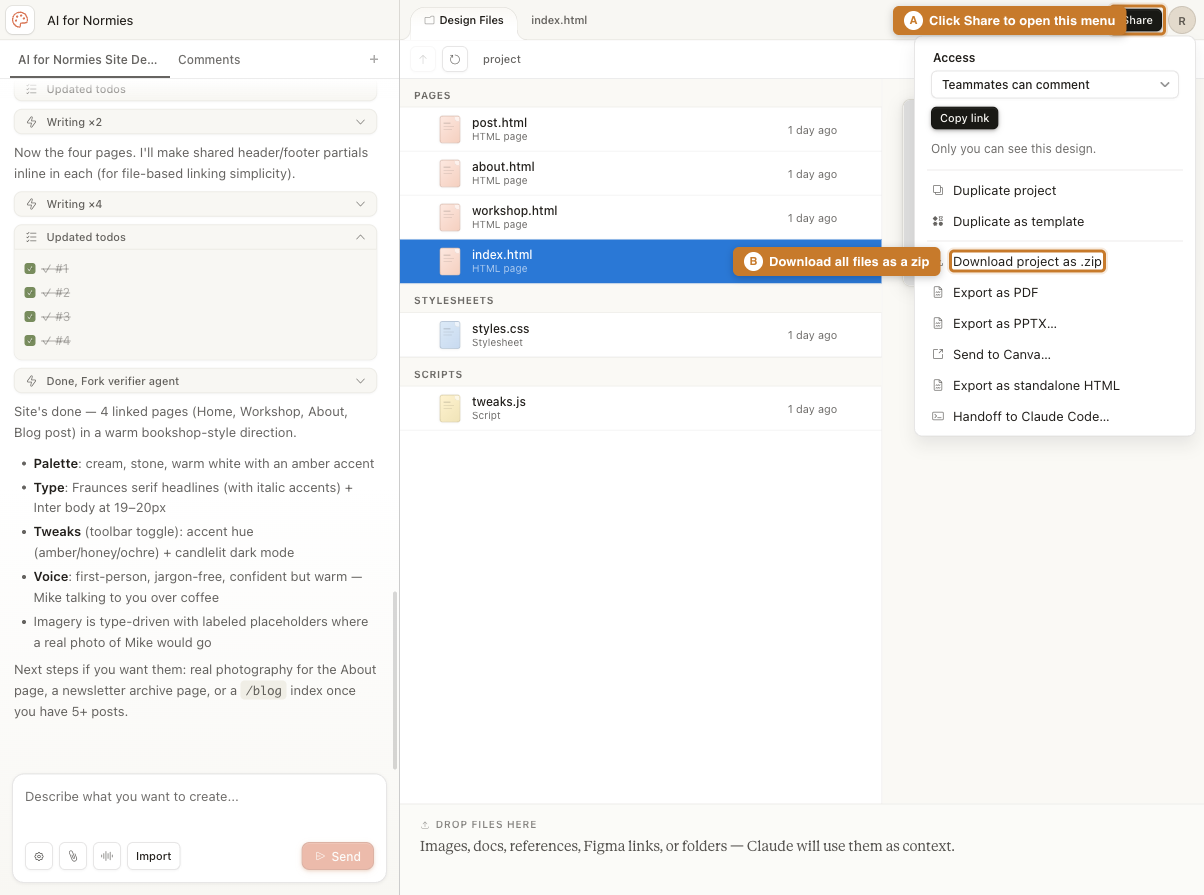Open settings gear in the chat input
The image size is (1204, 895).
[x=38, y=856]
